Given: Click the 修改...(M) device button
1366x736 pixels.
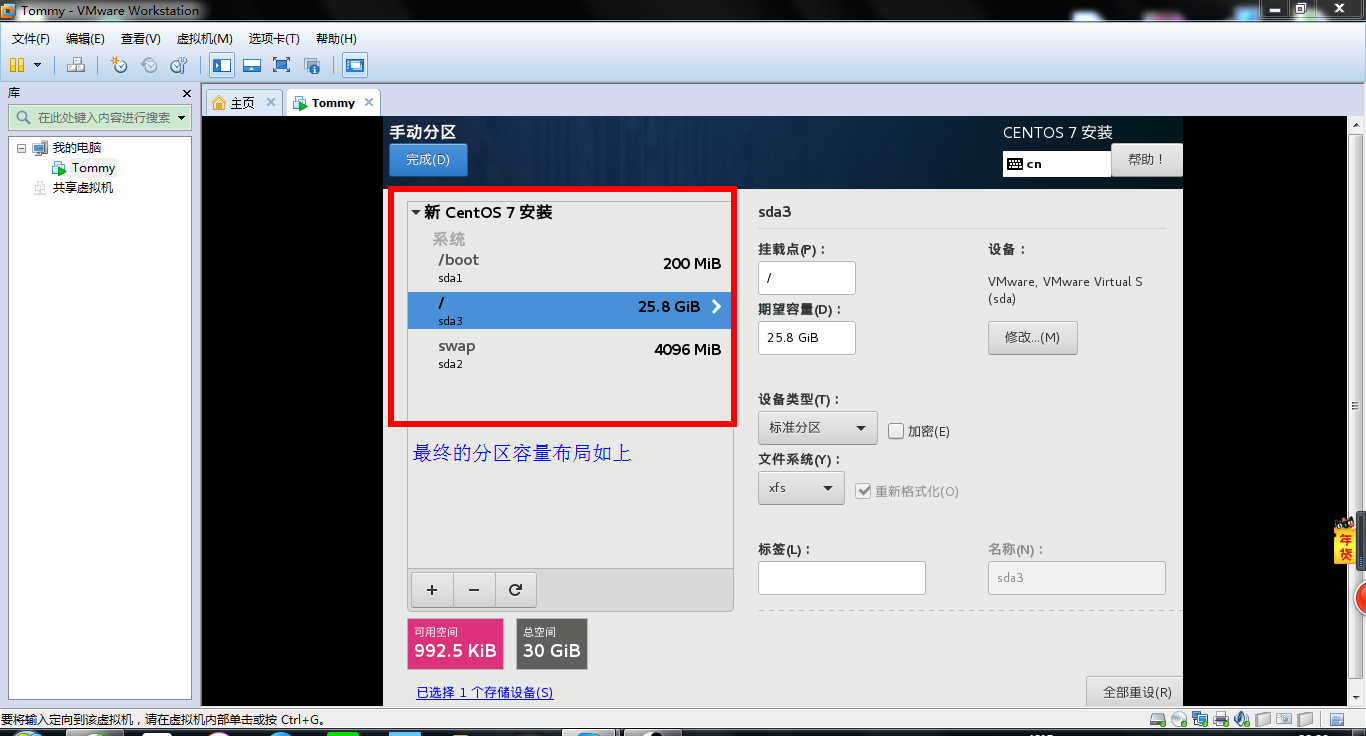Looking at the screenshot, I should point(1033,338).
